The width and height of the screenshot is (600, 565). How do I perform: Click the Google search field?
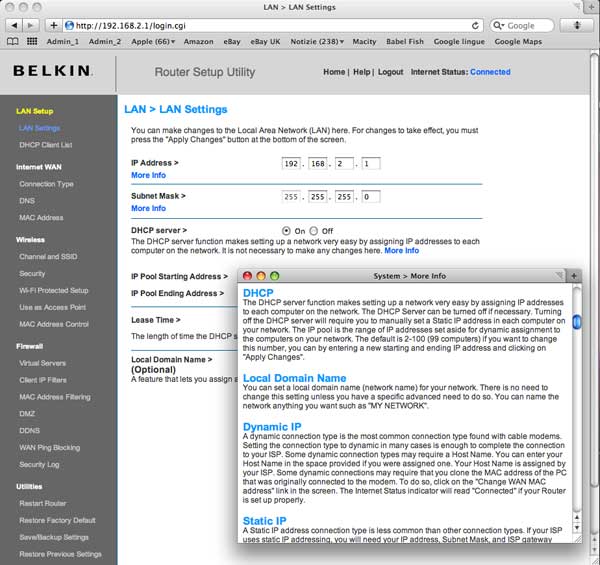[522, 26]
